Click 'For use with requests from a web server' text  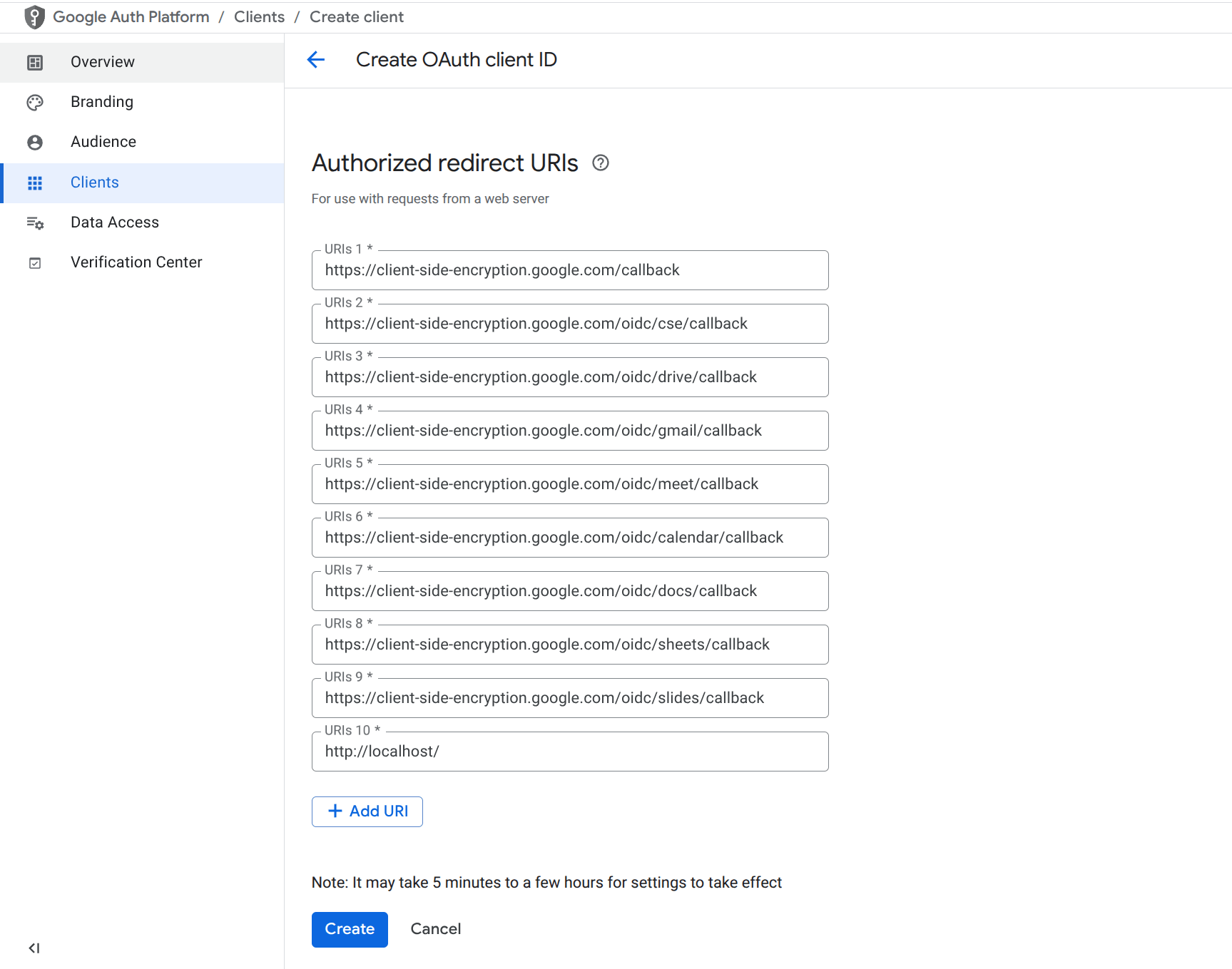pos(430,199)
